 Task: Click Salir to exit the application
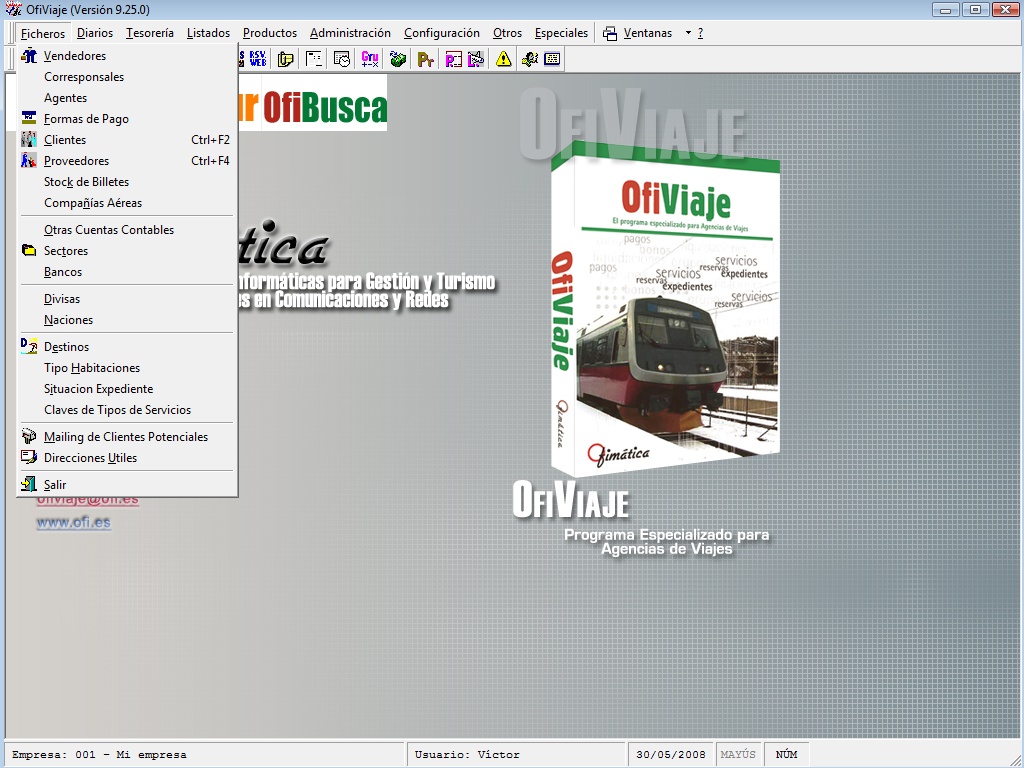55,485
